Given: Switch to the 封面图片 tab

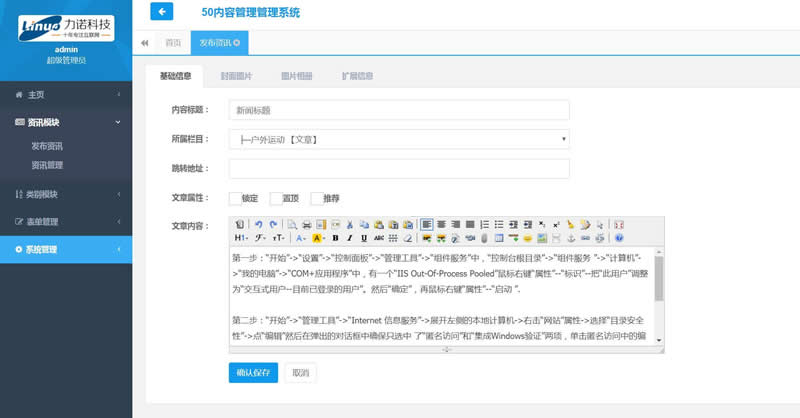Looking at the screenshot, I should click(235, 76).
